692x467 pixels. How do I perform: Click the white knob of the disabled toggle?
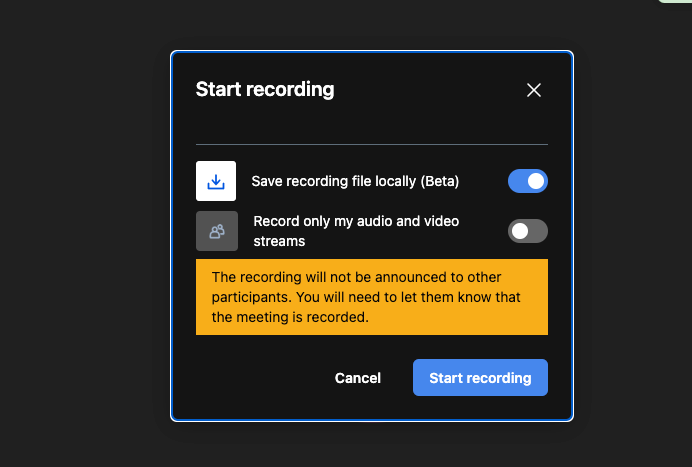[519, 231]
